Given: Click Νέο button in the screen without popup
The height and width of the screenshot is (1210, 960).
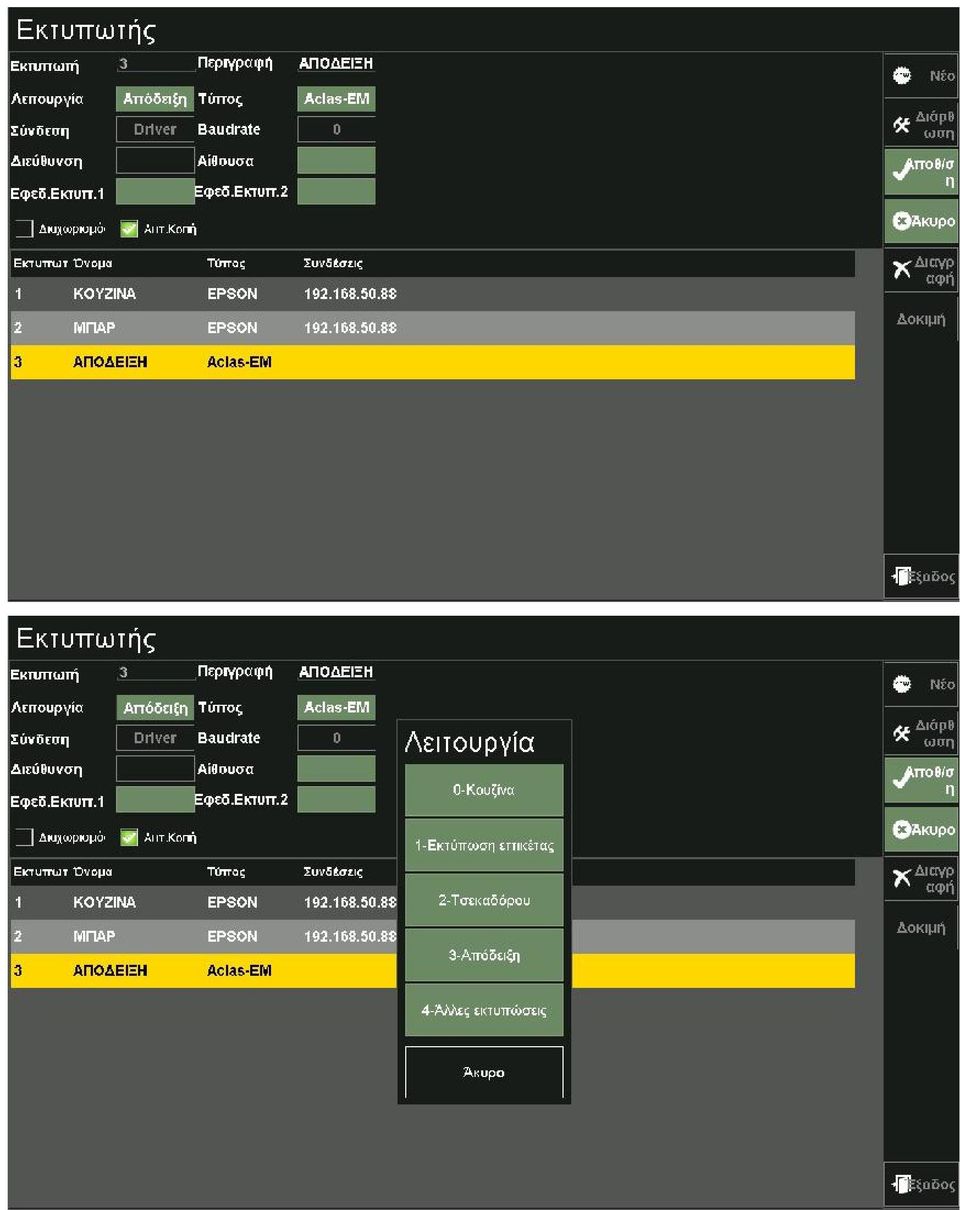Looking at the screenshot, I should click(921, 76).
